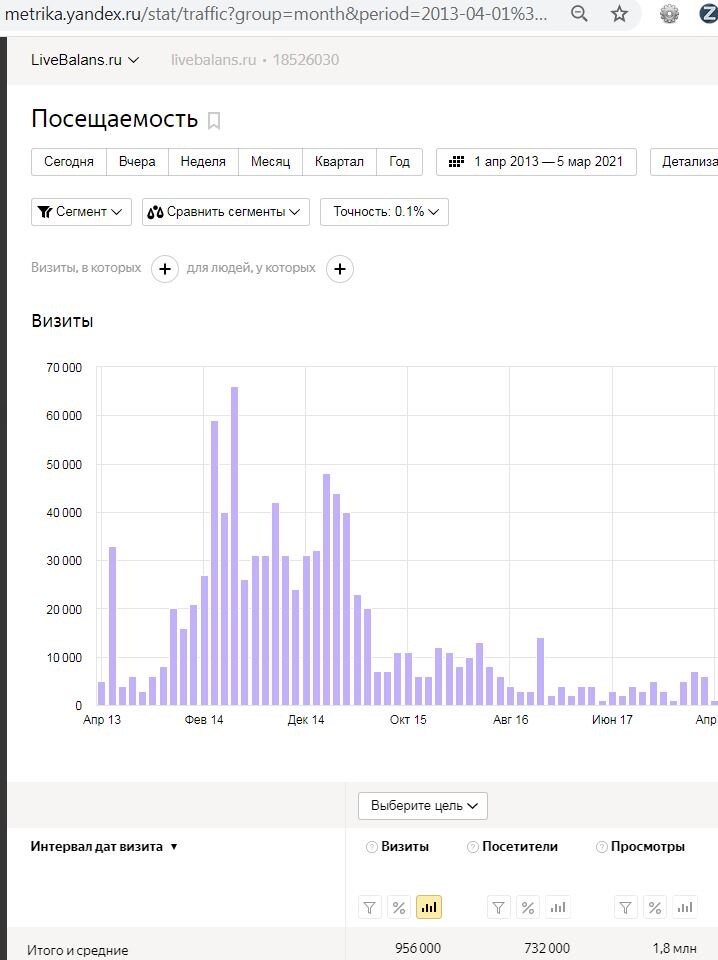The image size is (718, 960).
Task: Click the Итого и средние row label
Action: [78, 950]
